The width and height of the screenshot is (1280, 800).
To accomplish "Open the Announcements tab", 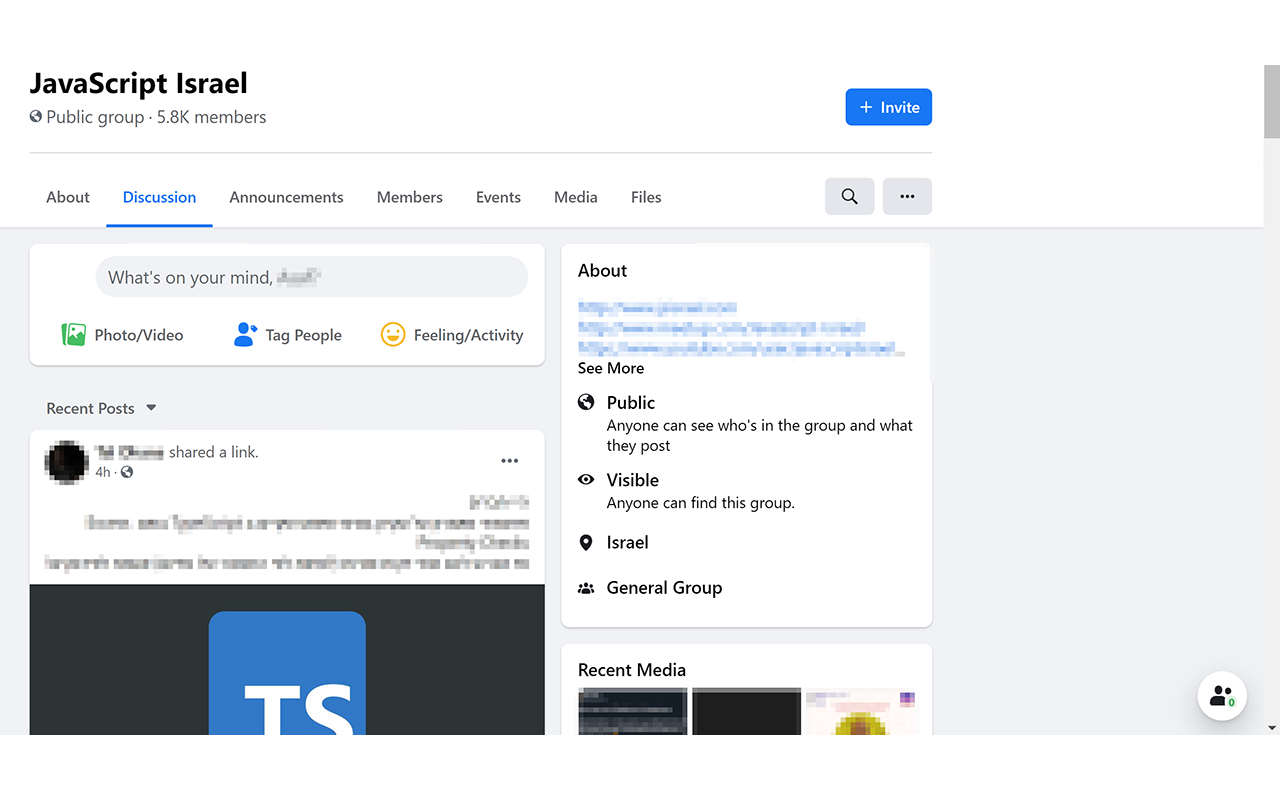I will point(286,196).
